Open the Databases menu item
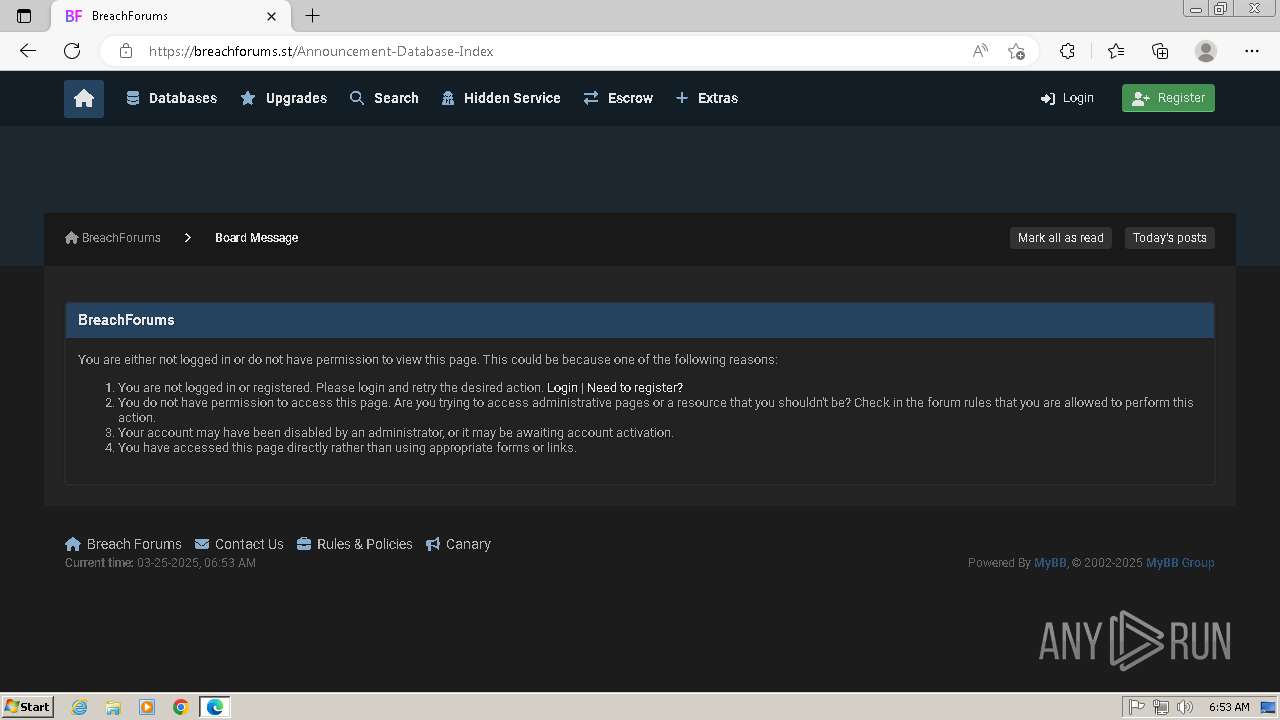 coord(171,98)
